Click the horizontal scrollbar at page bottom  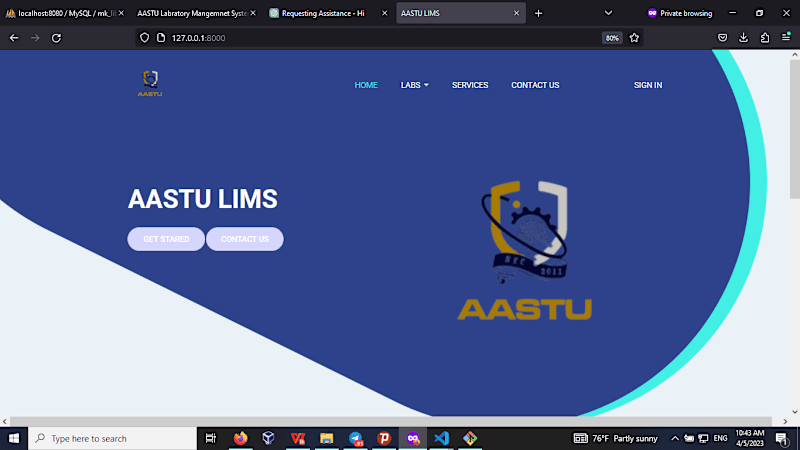[x=390, y=421]
